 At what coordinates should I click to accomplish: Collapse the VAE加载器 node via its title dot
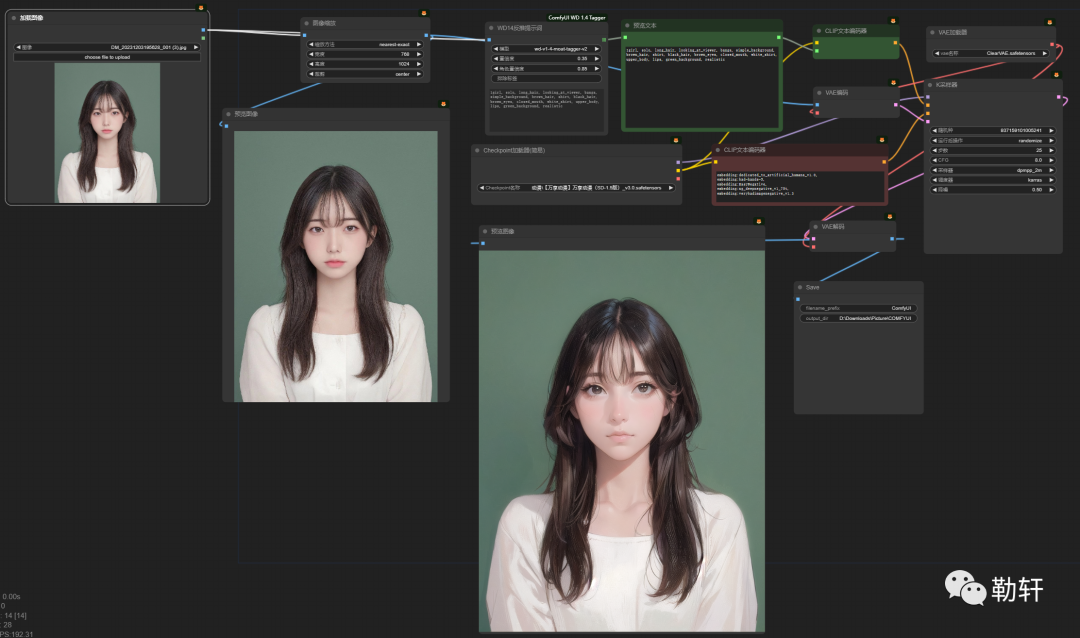click(x=932, y=32)
